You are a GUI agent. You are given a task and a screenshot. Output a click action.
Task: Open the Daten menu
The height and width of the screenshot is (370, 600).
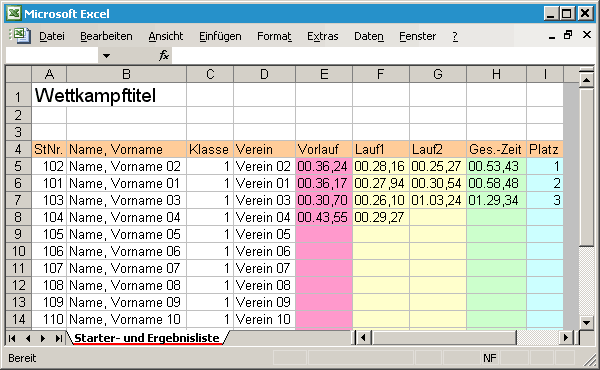(x=368, y=36)
